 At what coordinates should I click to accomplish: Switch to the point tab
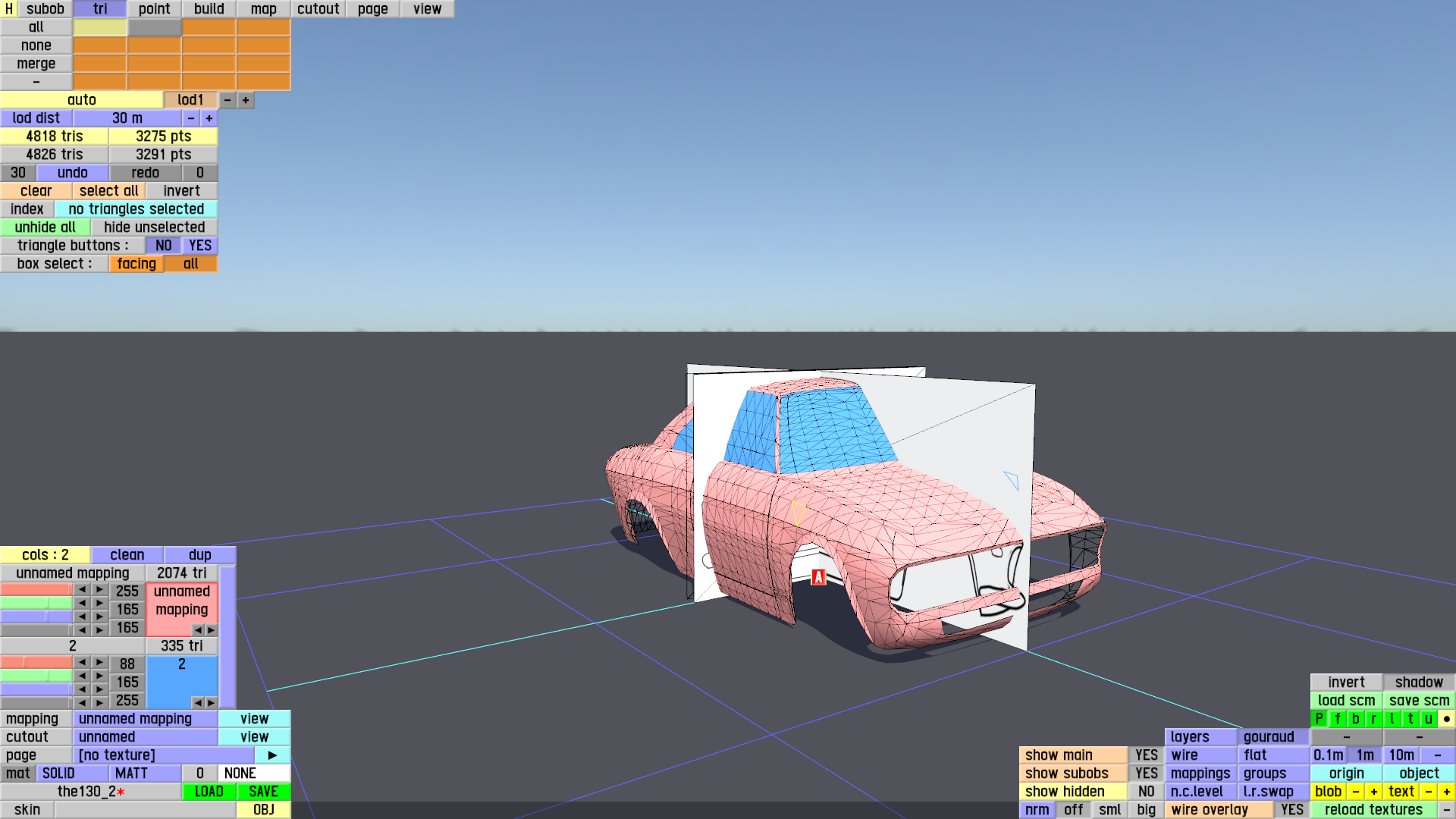coord(154,9)
